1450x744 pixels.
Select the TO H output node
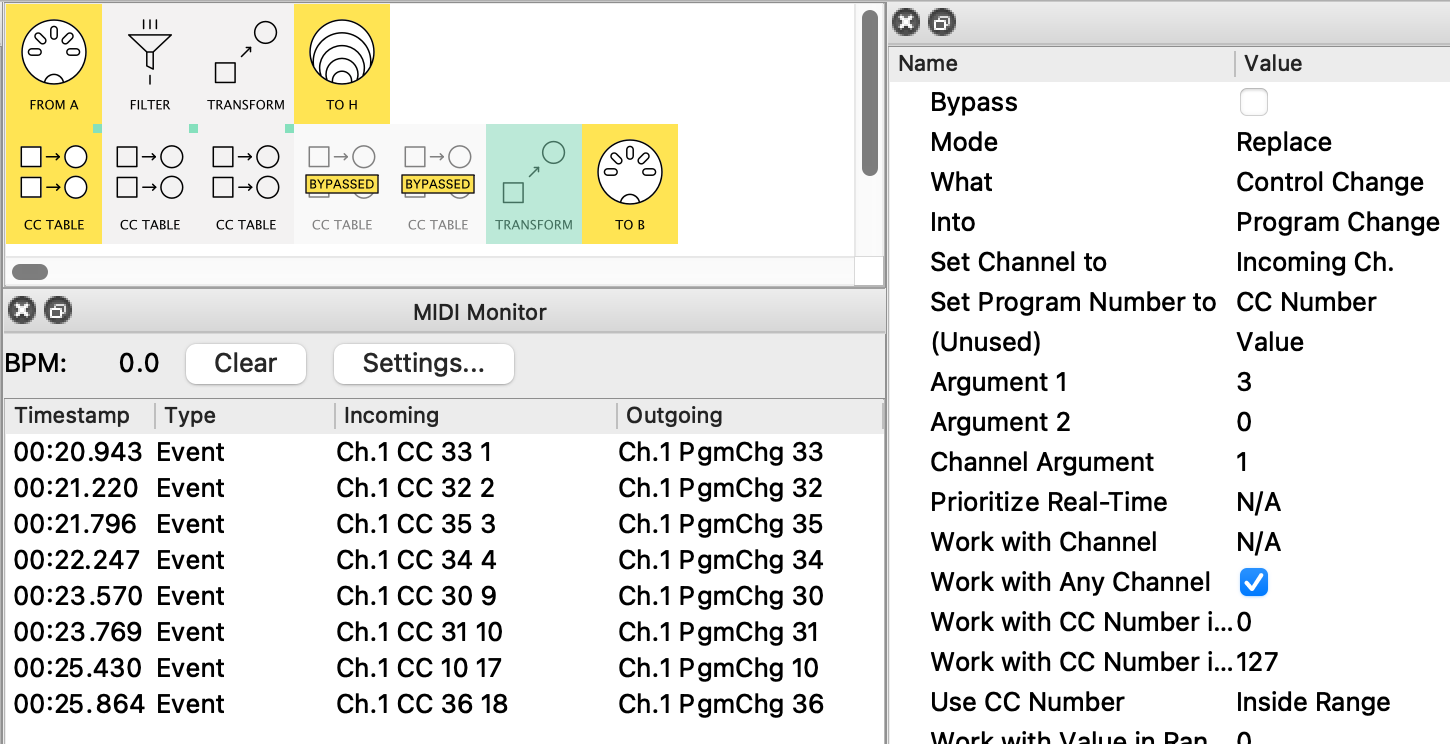(342, 63)
